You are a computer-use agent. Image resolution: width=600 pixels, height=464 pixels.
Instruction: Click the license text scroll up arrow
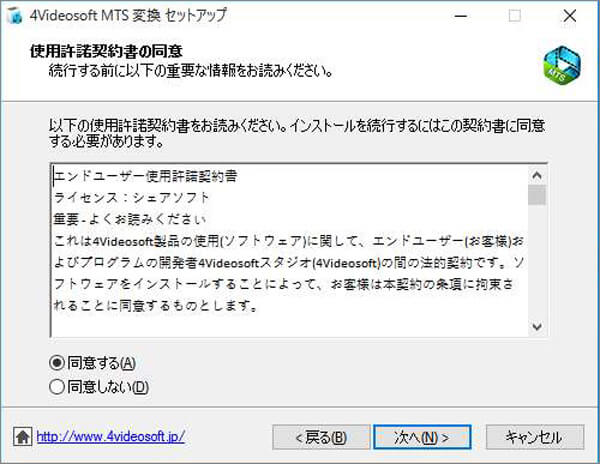[537, 176]
